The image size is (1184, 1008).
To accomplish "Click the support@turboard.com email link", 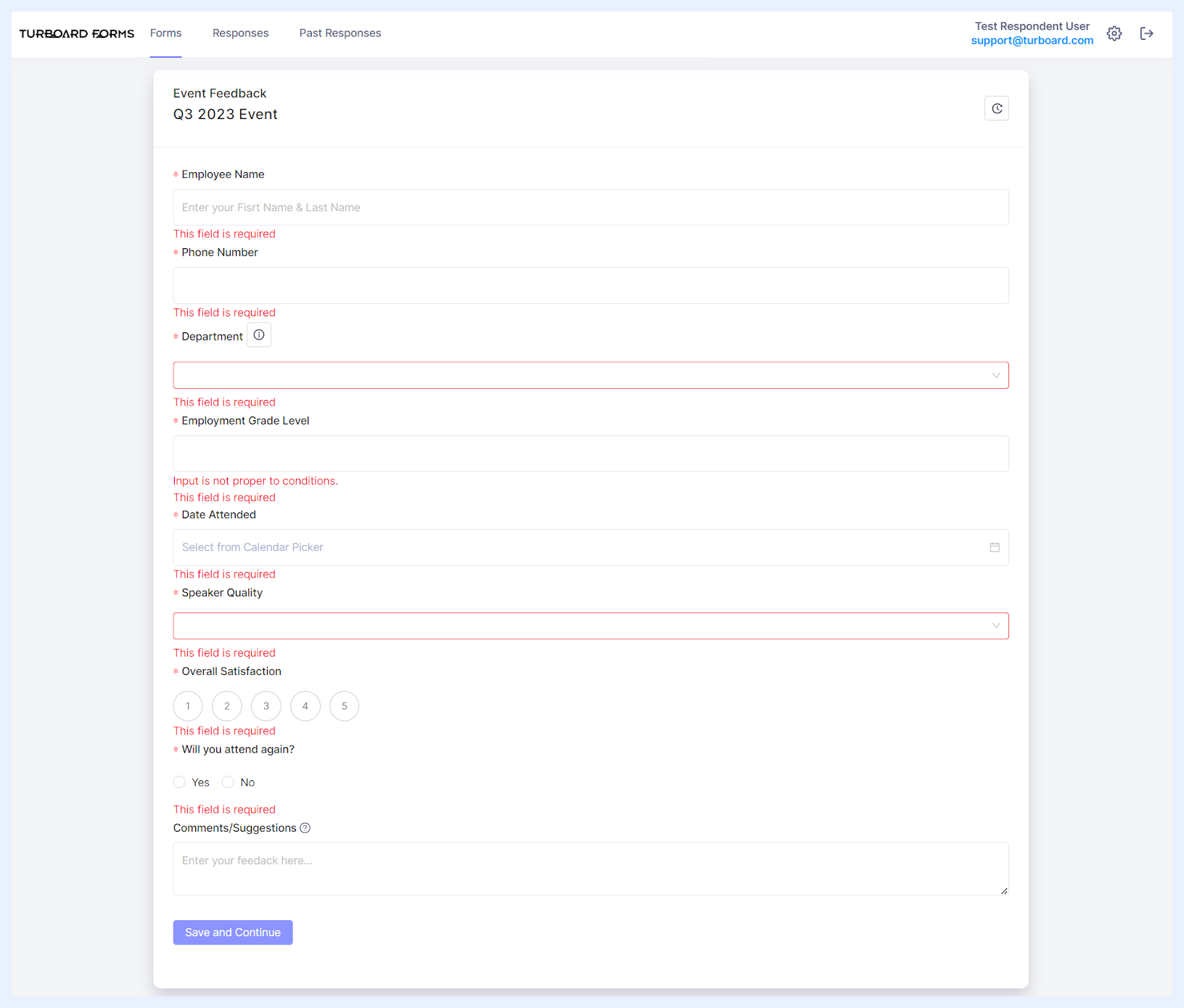I will tap(1032, 41).
